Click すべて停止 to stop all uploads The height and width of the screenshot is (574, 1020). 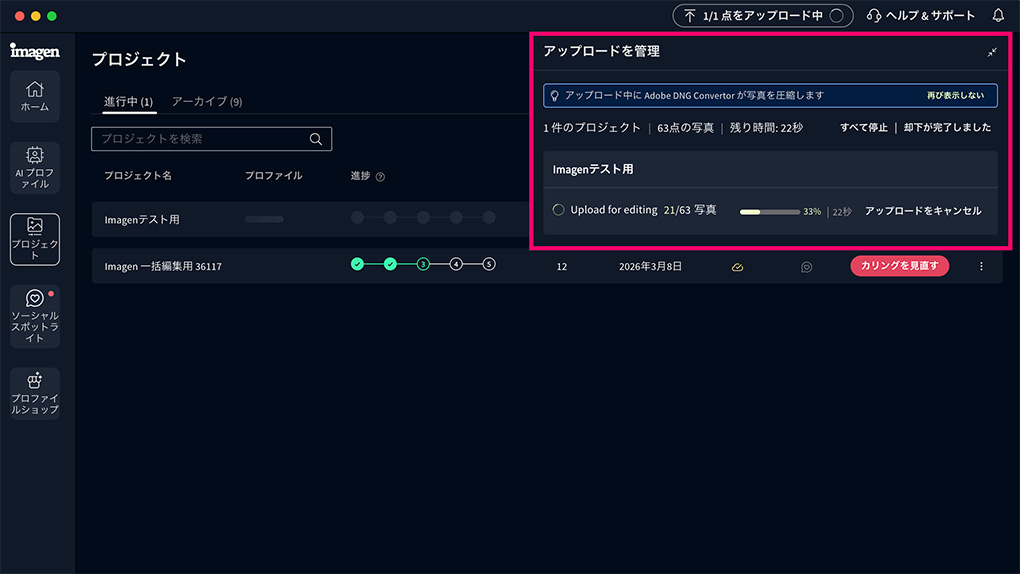pos(863,128)
